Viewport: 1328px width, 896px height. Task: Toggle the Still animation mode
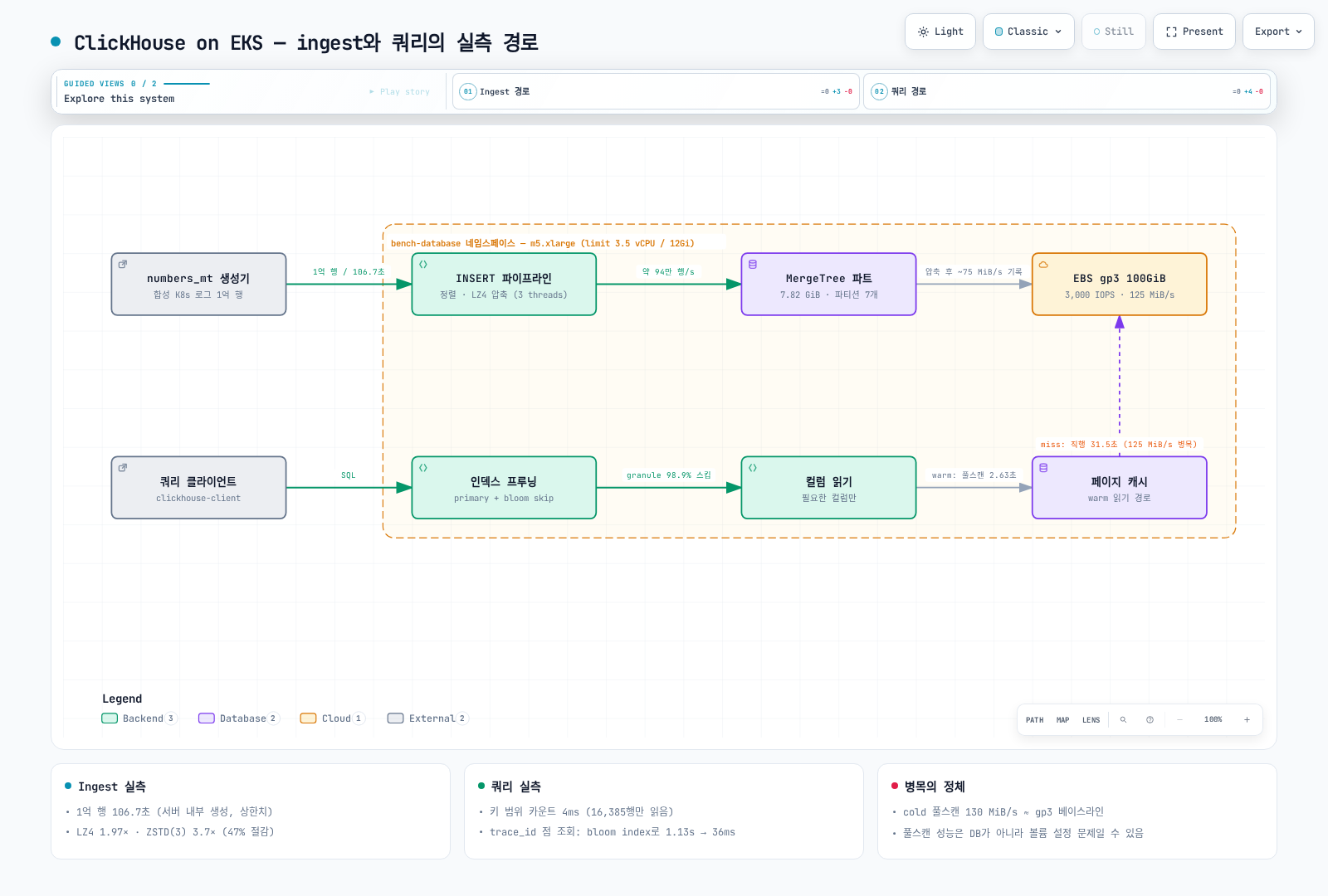click(1113, 32)
